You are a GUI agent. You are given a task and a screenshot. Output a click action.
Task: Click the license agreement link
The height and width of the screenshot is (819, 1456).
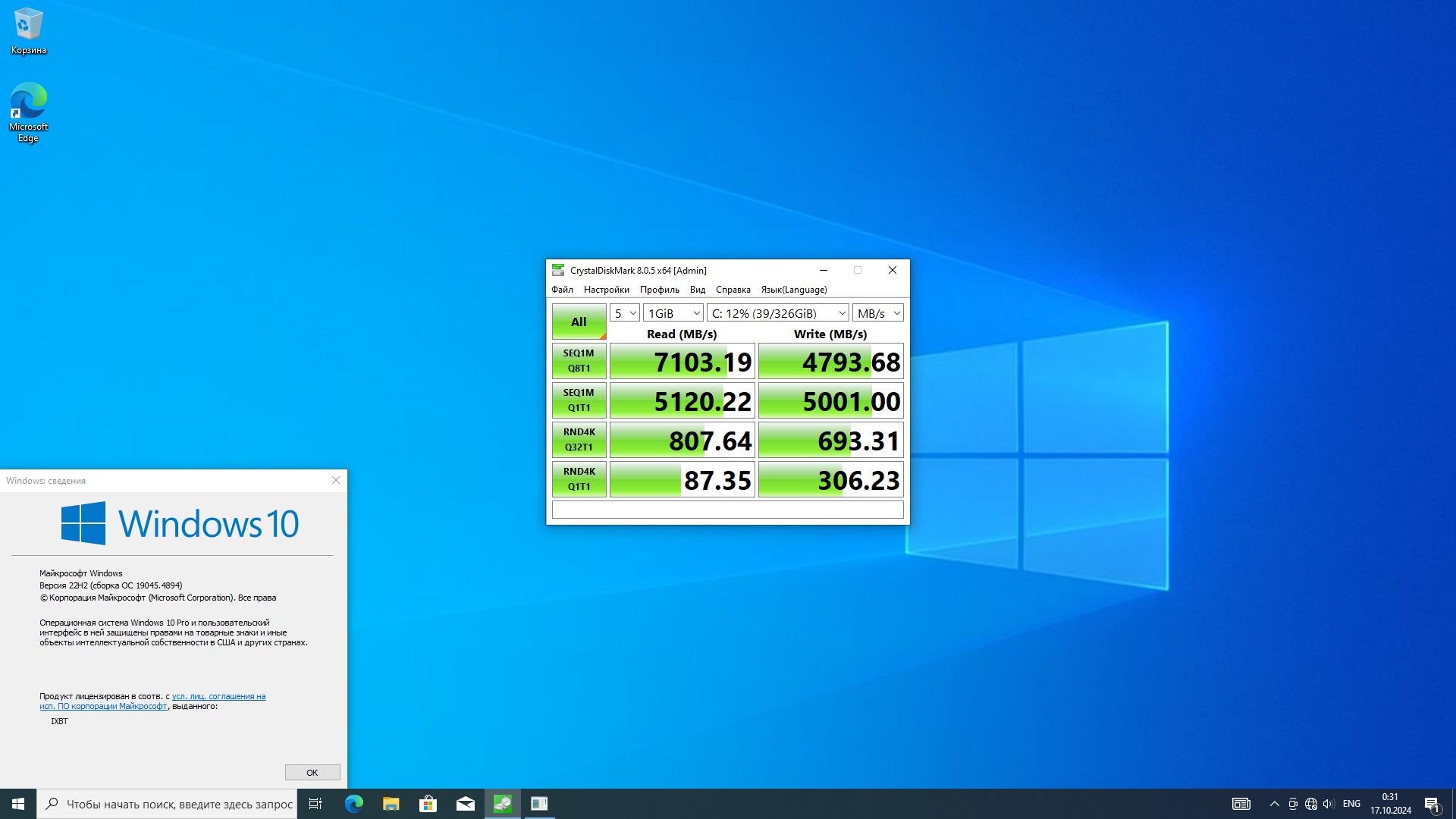coord(218,696)
